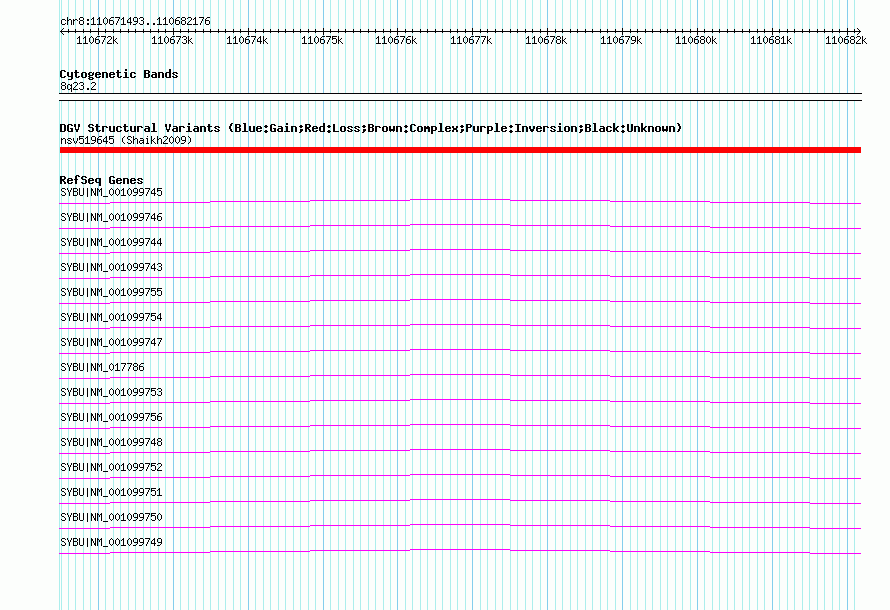Click the SYBU|NM_001099746 transcript label
This screenshot has height=610, width=890.
111,217
